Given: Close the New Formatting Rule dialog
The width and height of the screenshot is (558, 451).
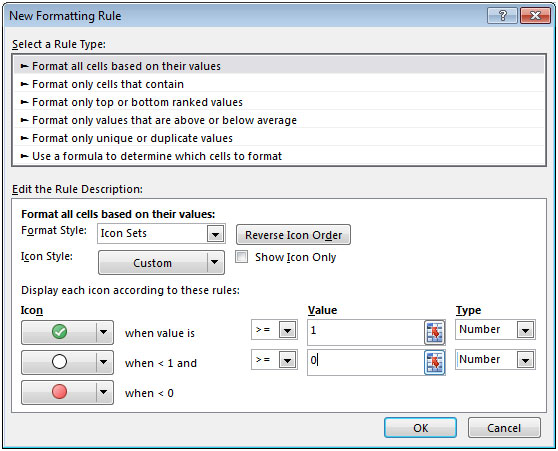Looking at the screenshot, I should coord(535,16).
